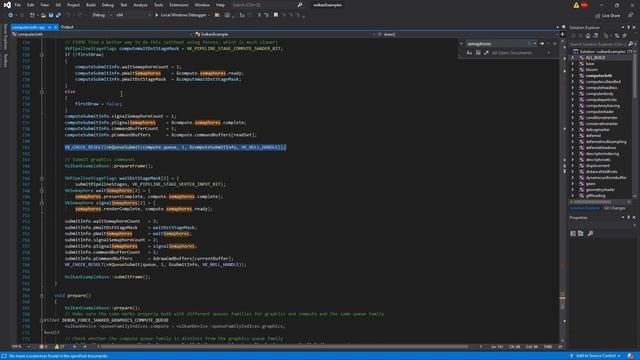Click the Visual Studio logo icon
Viewport: 640px width, 360px height.
(7, 5)
